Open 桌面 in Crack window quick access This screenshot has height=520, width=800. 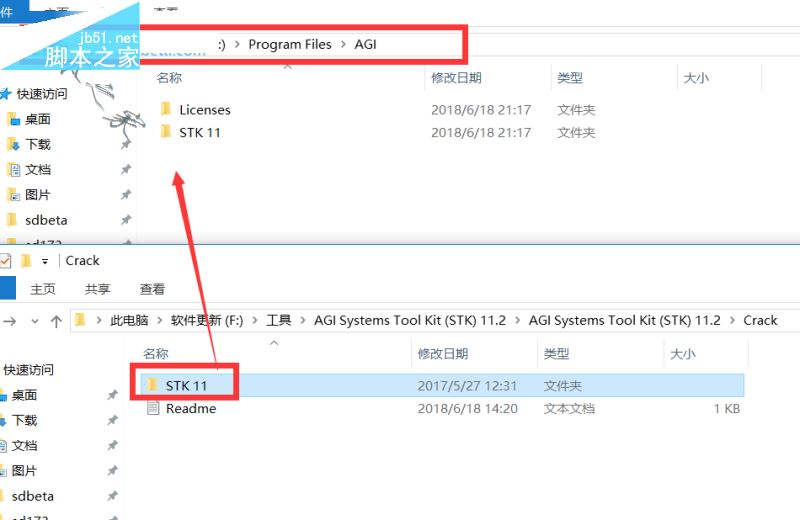[x=24, y=395]
